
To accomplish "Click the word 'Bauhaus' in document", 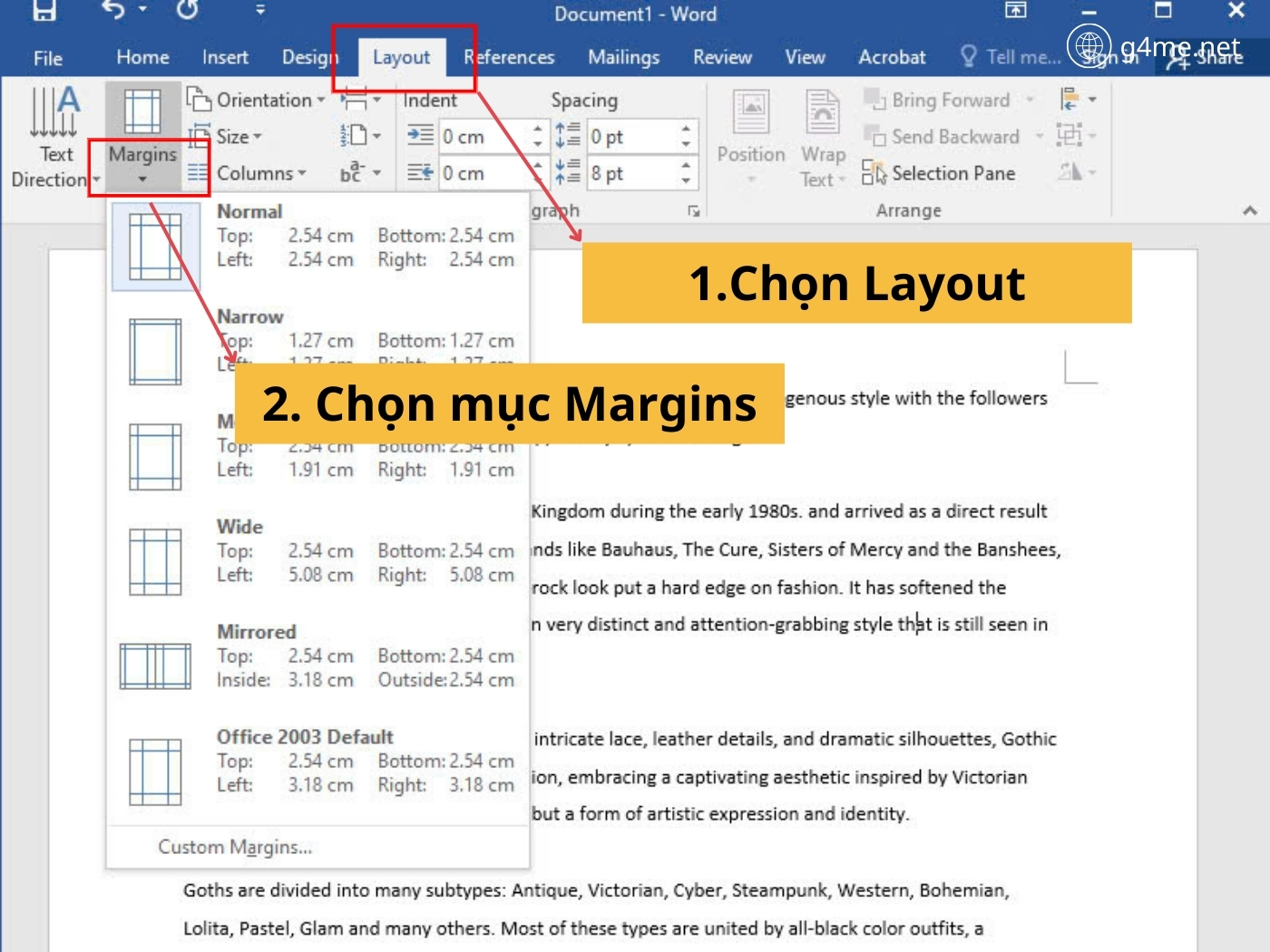I will (638, 549).
